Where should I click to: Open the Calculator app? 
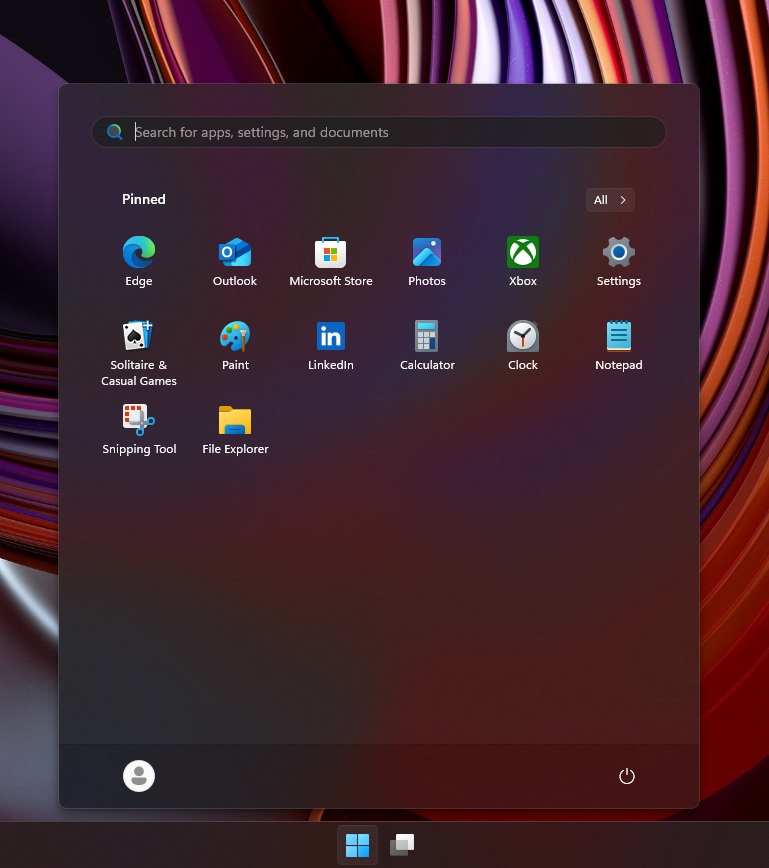tap(427, 346)
